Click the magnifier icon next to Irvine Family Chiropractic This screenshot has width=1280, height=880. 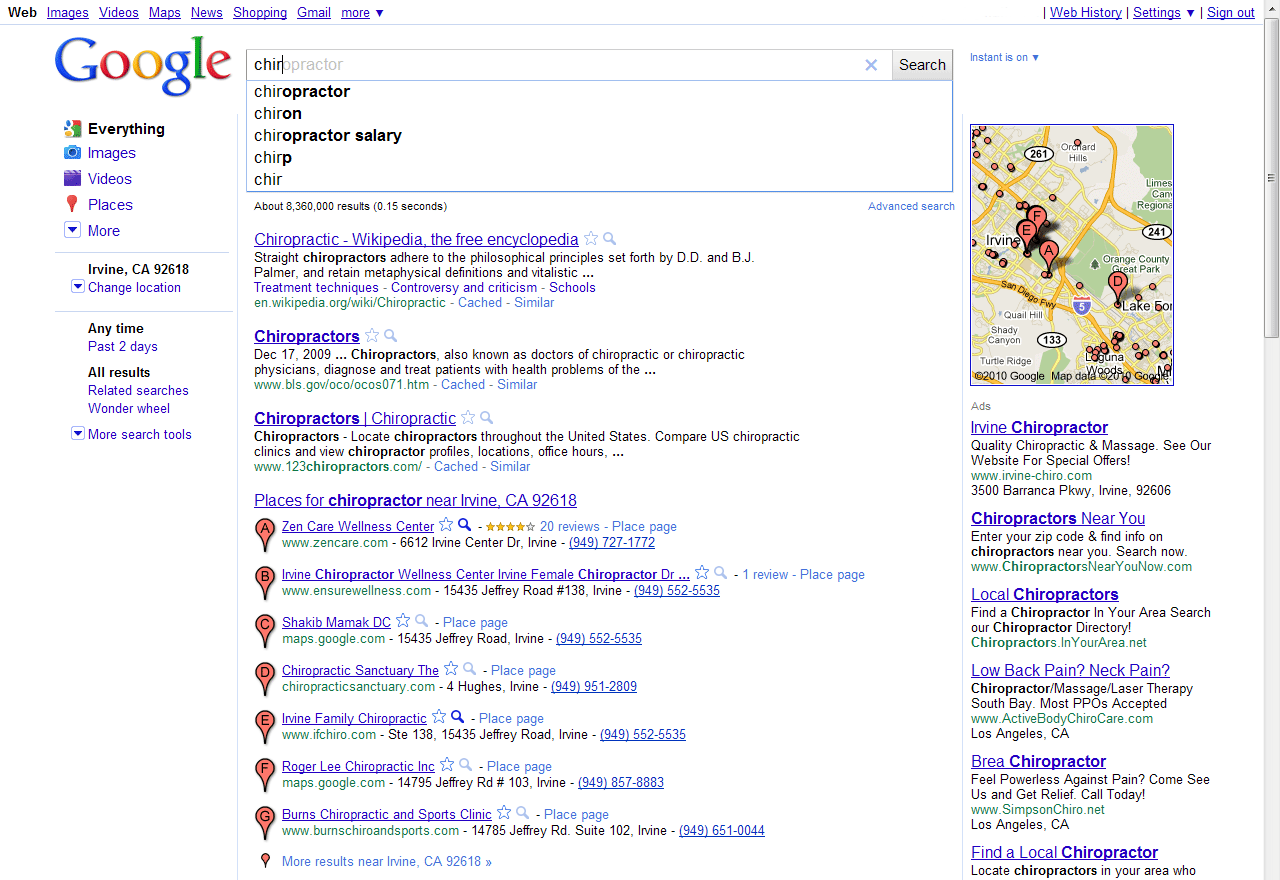458,717
